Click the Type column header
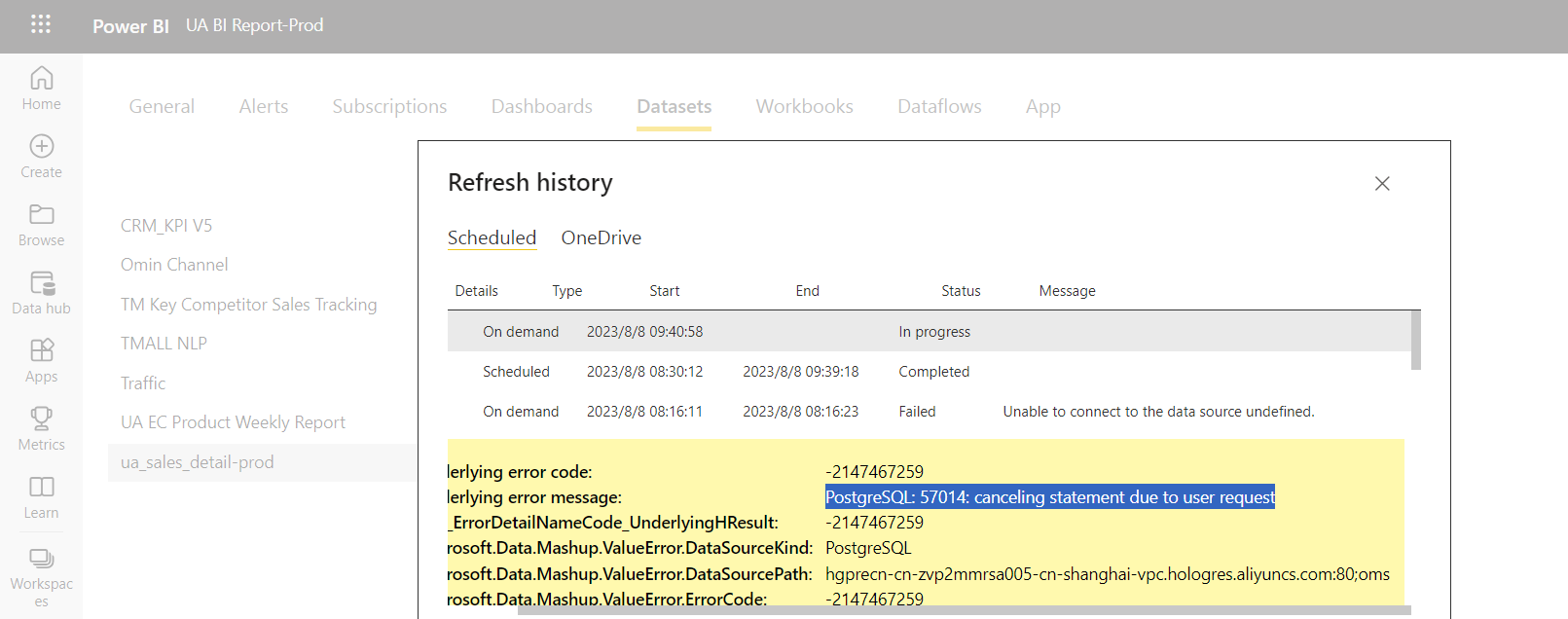 coord(566,291)
